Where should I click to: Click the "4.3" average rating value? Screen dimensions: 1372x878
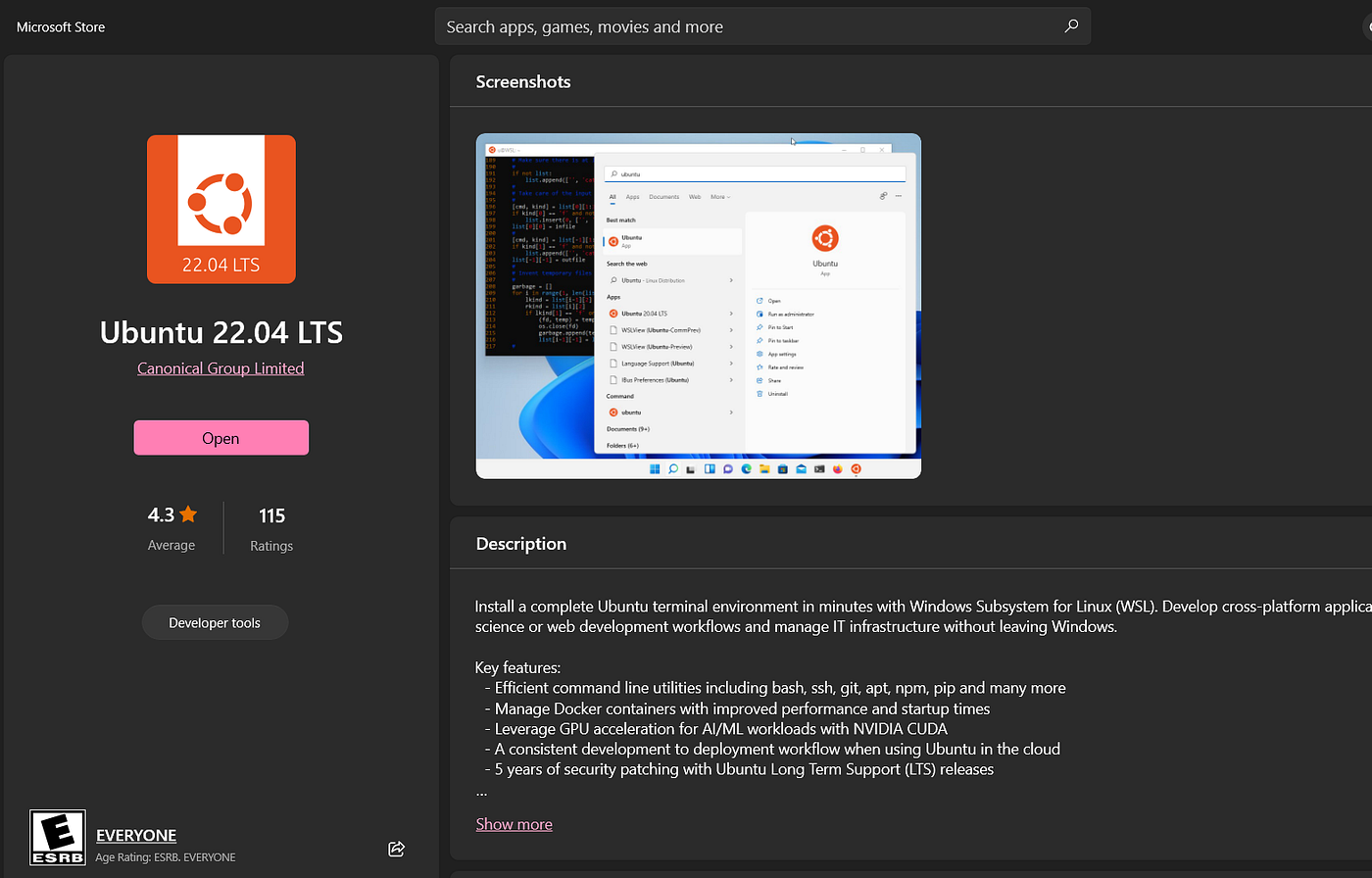point(161,514)
